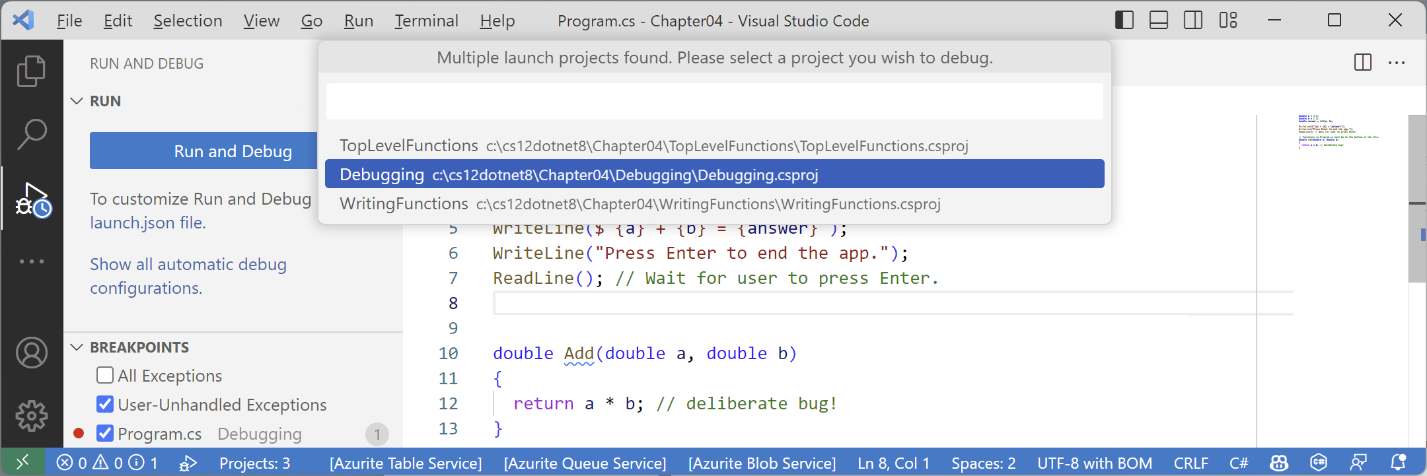Viewport: 1427px width, 476px height.
Task: Select the Run and Debug activity icon
Action: click(x=31, y=198)
